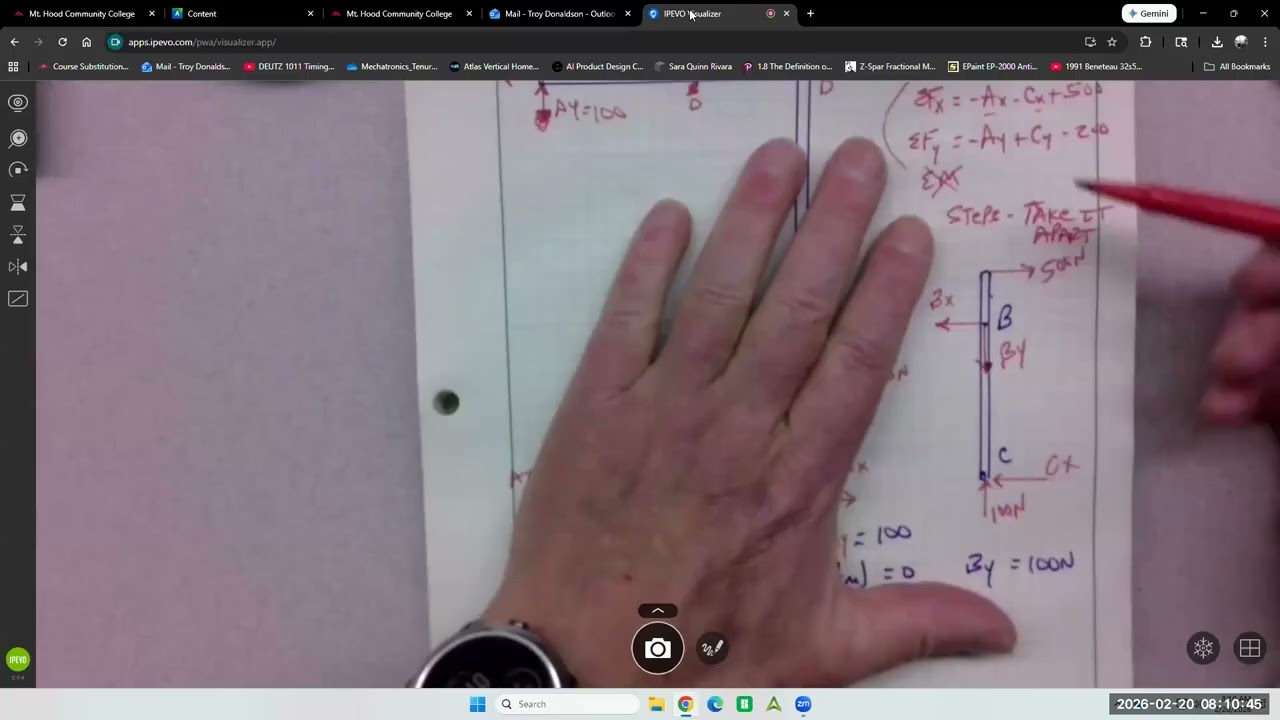Click the green IPEVO logo badge
This screenshot has width=1280, height=720.
click(18, 659)
